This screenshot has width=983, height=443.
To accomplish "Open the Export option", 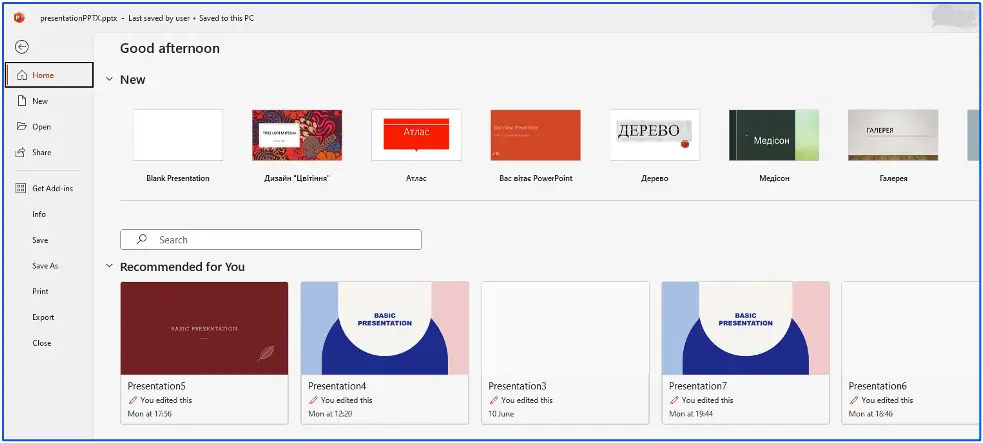I will pos(43,317).
